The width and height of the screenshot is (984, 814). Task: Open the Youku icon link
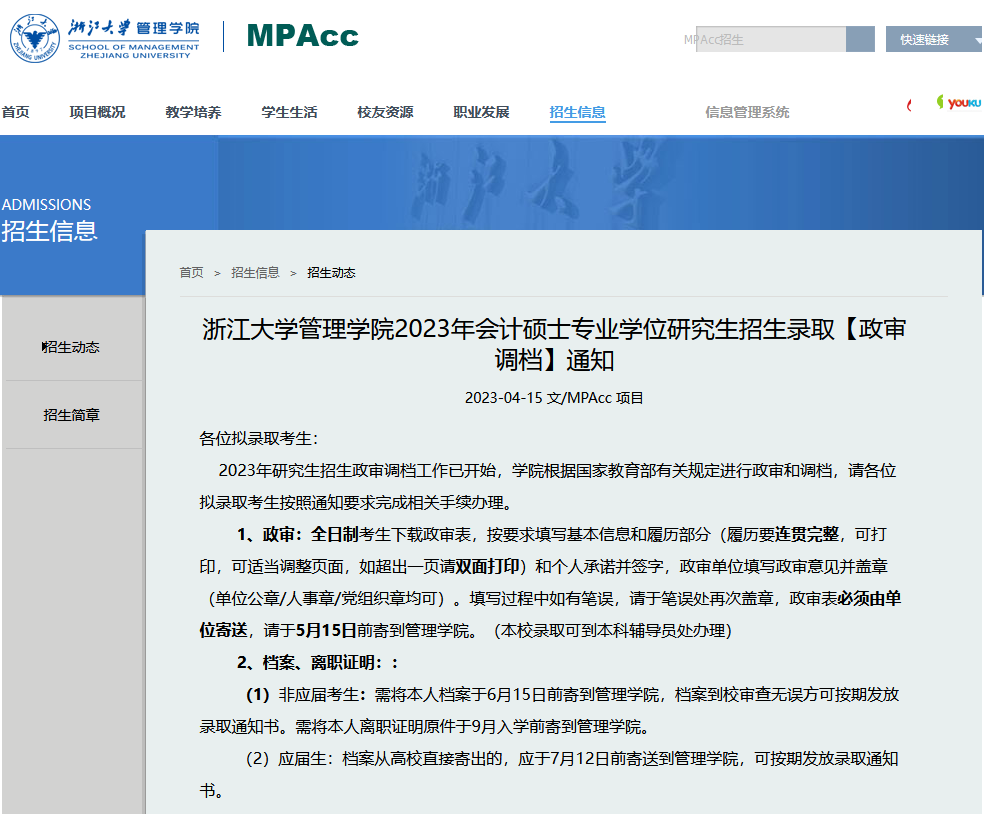[x=960, y=103]
